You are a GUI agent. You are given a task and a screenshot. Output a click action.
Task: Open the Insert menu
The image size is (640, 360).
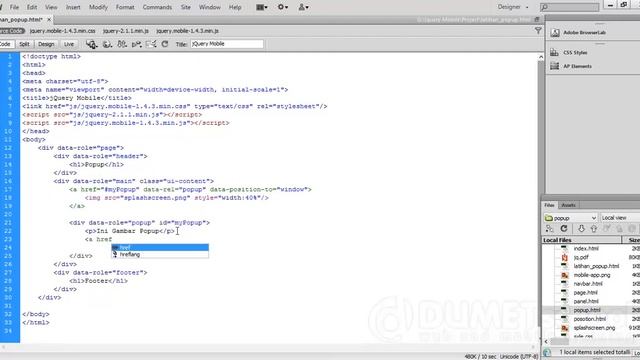pyautogui.click(x=73, y=7)
